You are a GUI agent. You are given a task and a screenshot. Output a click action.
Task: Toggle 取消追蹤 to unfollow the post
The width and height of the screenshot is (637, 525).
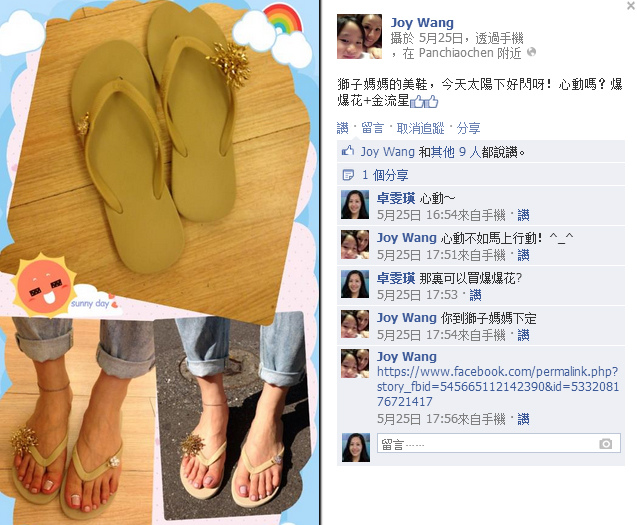point(420,128)
